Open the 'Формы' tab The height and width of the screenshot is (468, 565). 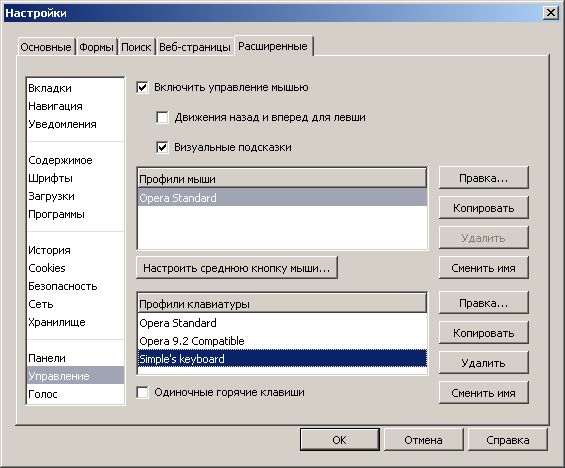(x=97, y=47)
